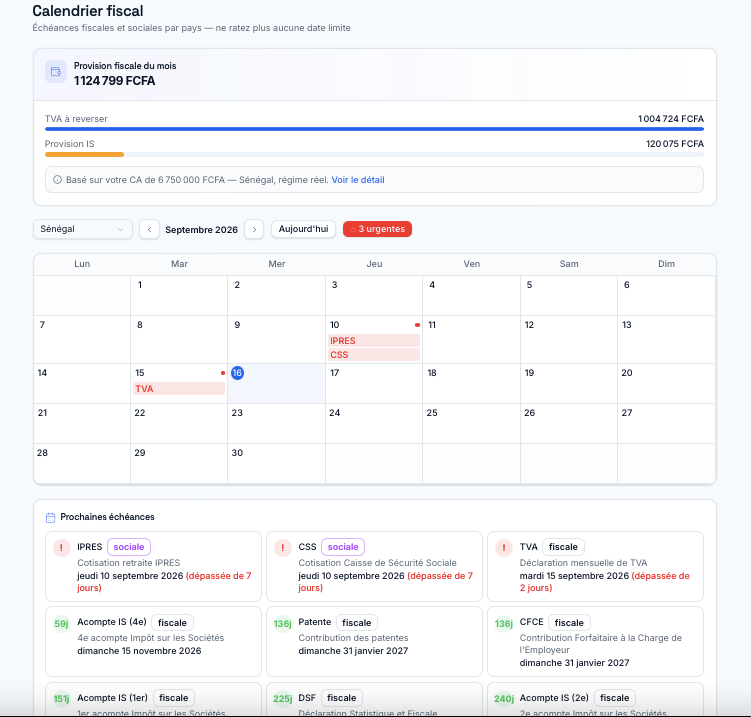This screenshot has width=751, height=717.
Task: Click 'jeudi 10 septembre 2026' on IPRES card
Action: (130, 576)
